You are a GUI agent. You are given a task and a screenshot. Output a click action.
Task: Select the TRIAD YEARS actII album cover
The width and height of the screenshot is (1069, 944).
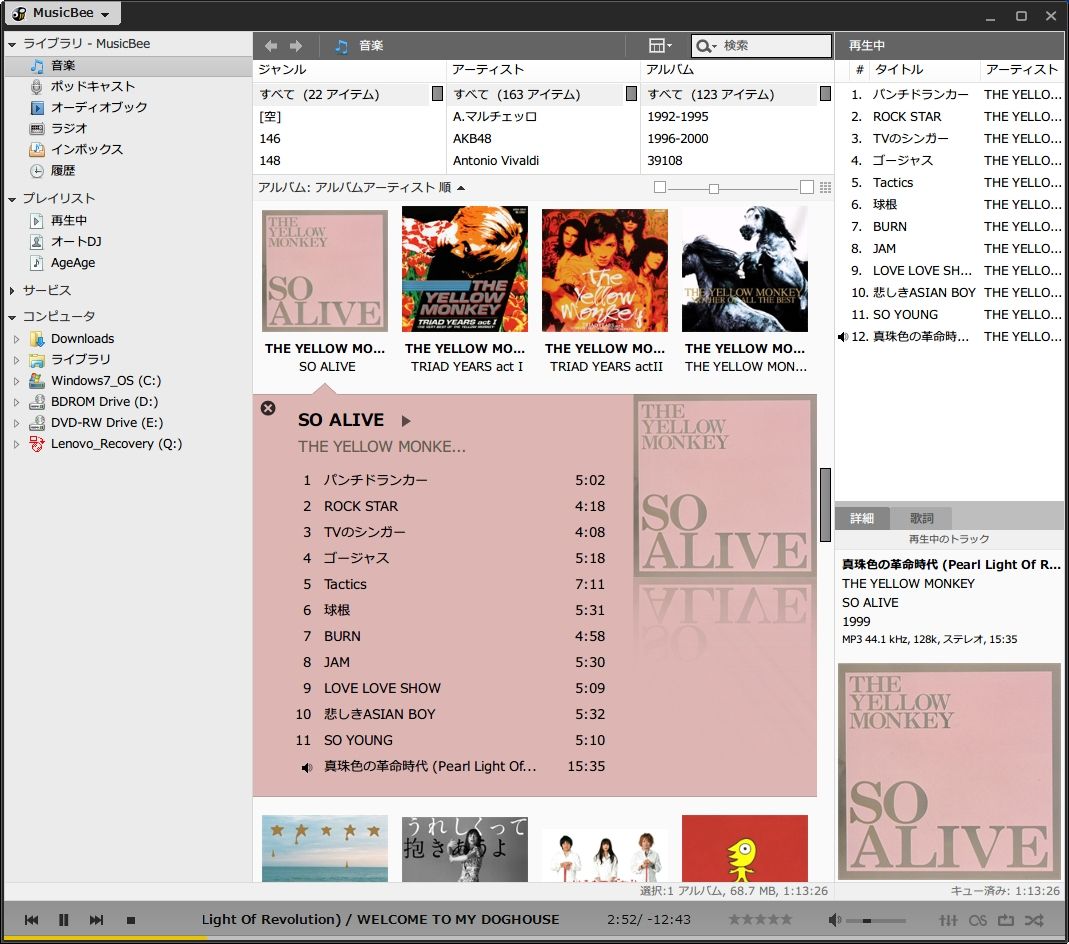605,269
